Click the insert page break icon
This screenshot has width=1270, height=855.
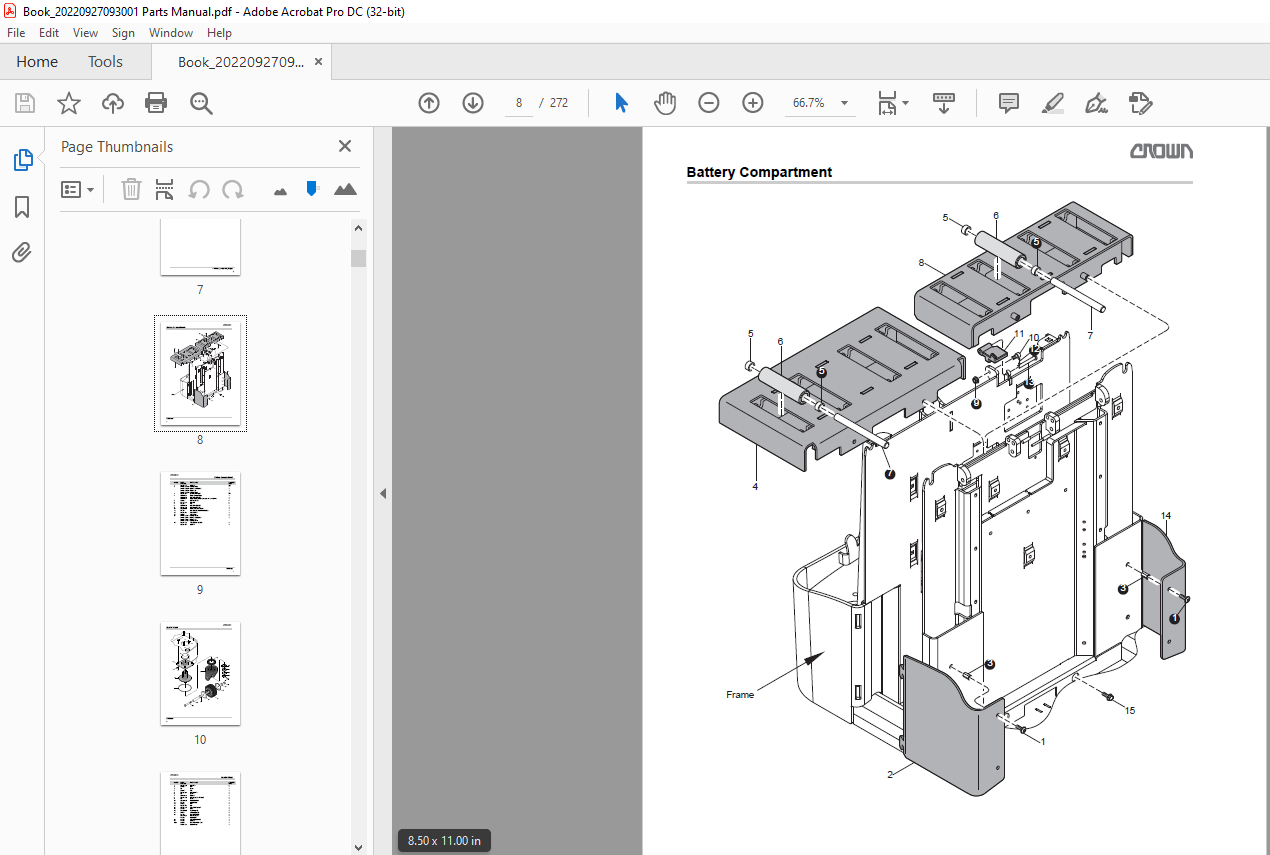[x=165, y=189]
